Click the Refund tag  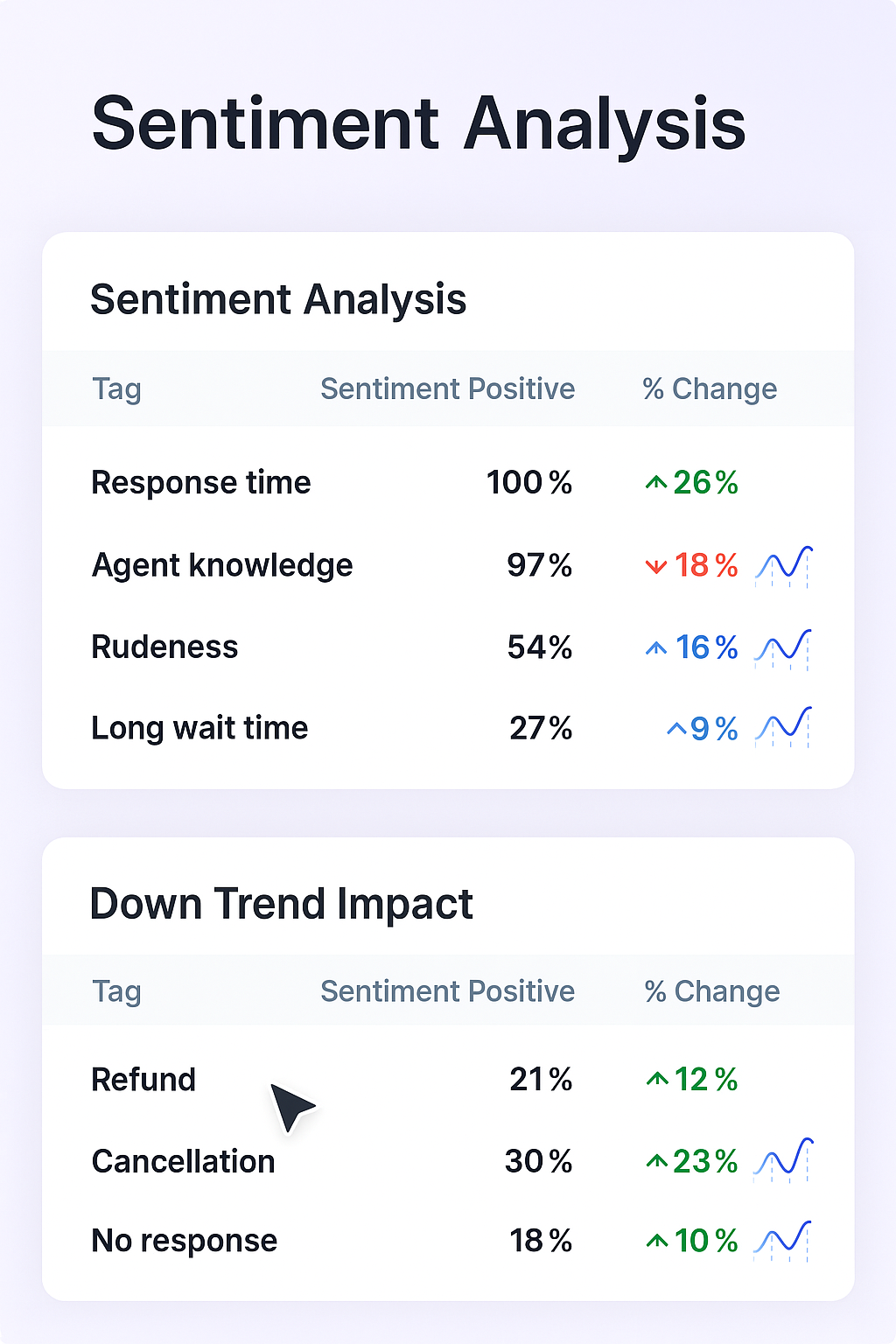(143, 1080)
